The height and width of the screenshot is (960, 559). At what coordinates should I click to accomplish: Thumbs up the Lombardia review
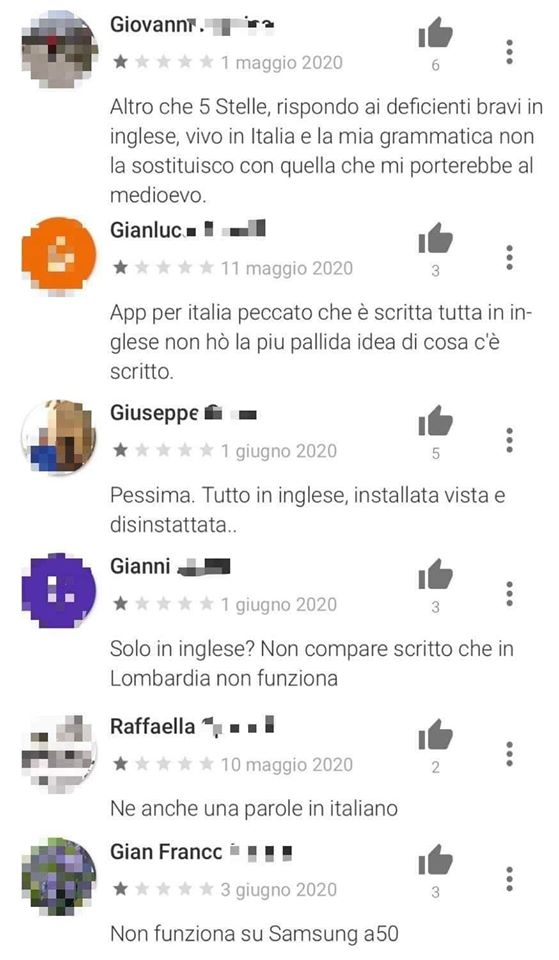coord(435,574)
